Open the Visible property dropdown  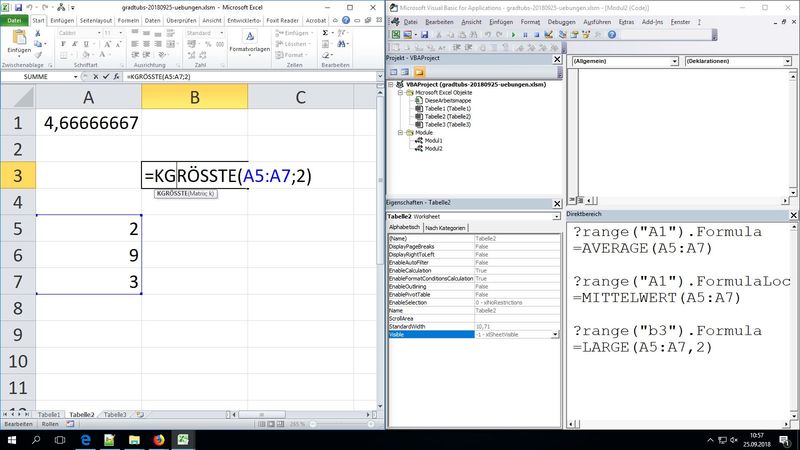(x=555, y=335)
